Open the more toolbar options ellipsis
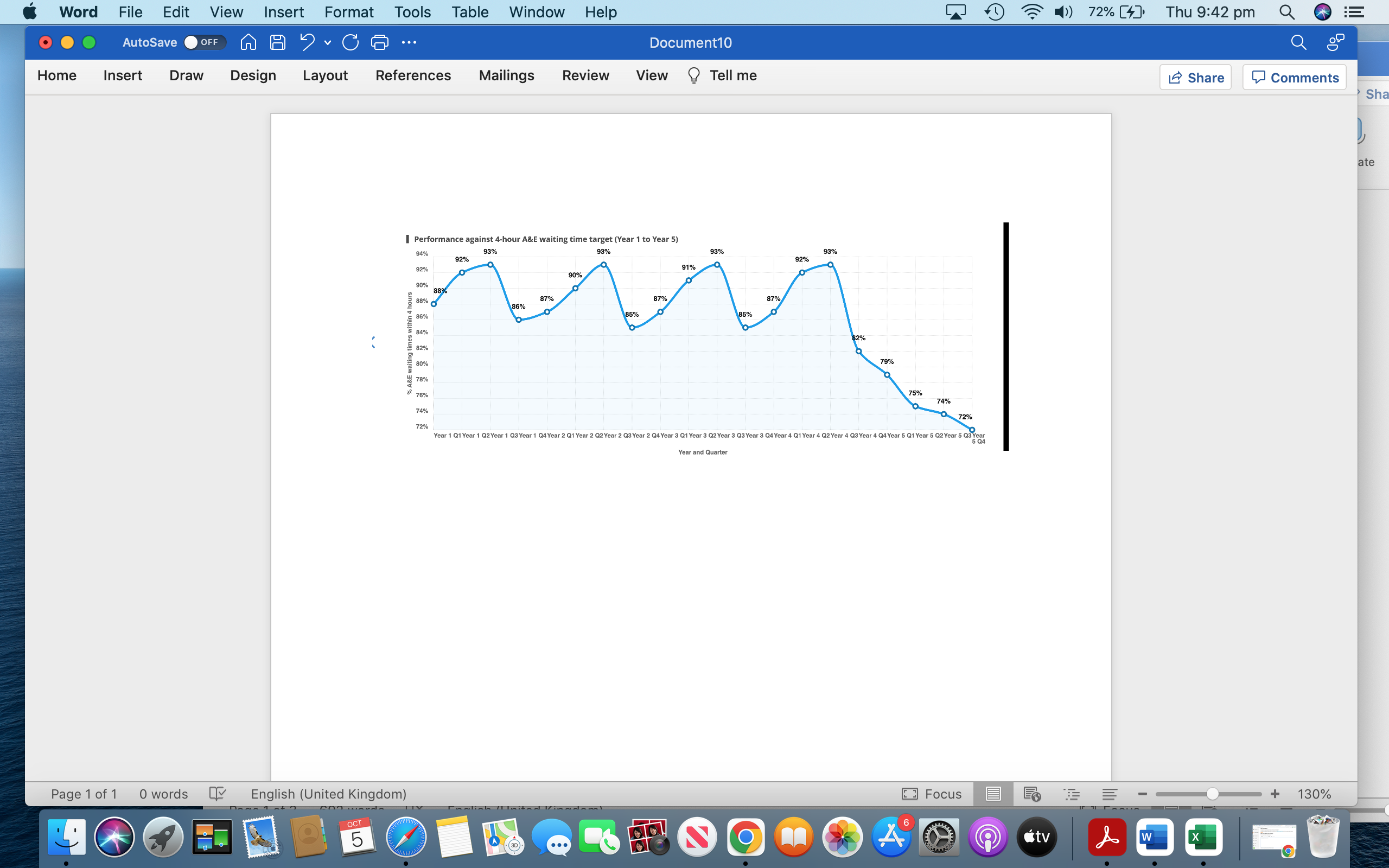The image size is (1389, 868). pos(409,42)
